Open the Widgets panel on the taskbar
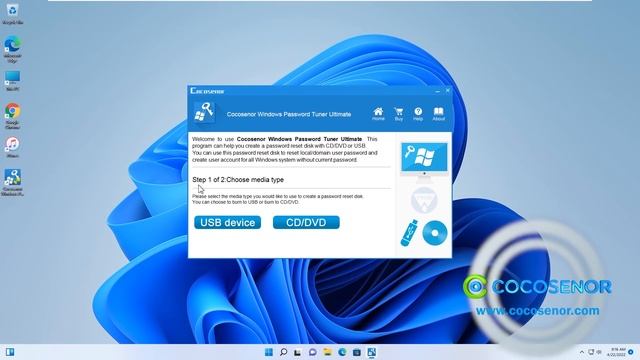 pyautogui.click(x=10, y=352)
